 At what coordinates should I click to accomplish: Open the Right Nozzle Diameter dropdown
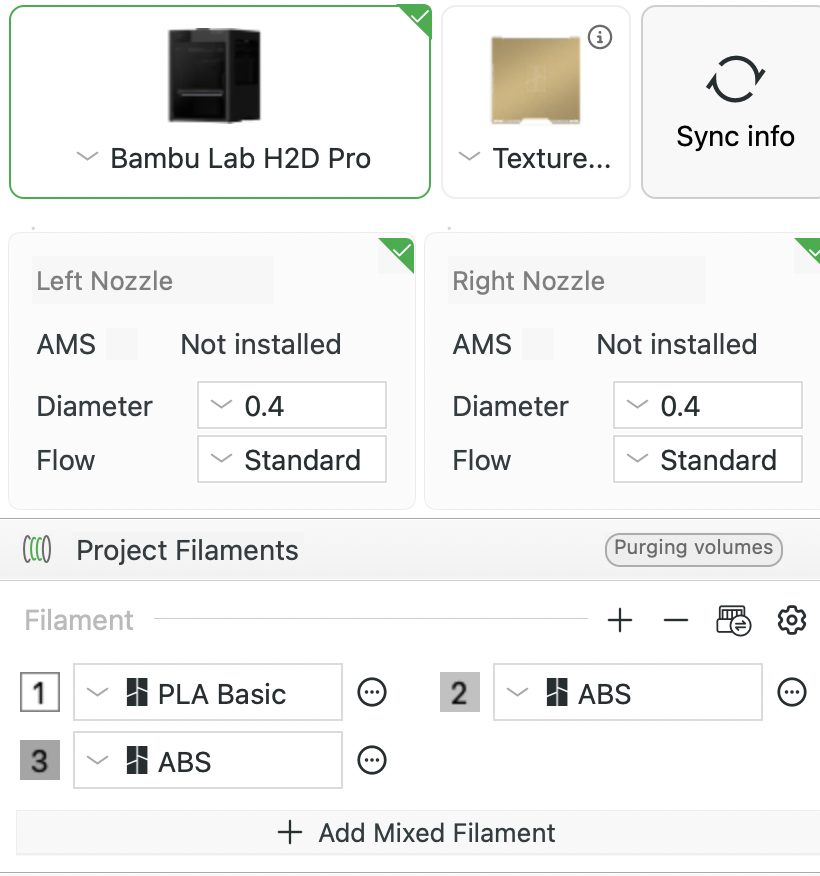tap(708, 405)
